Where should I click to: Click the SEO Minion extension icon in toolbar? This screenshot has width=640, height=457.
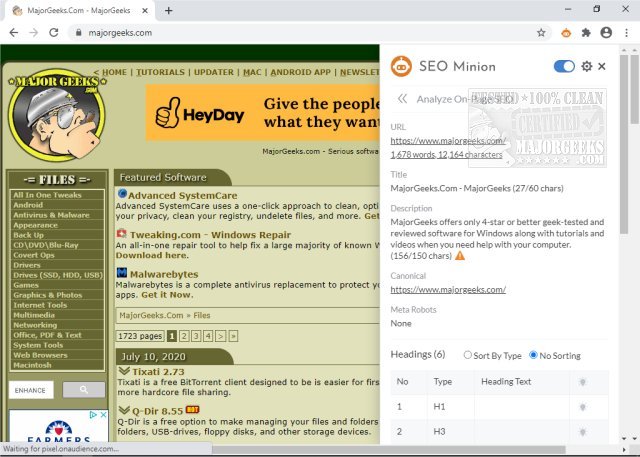pos(566,33)
